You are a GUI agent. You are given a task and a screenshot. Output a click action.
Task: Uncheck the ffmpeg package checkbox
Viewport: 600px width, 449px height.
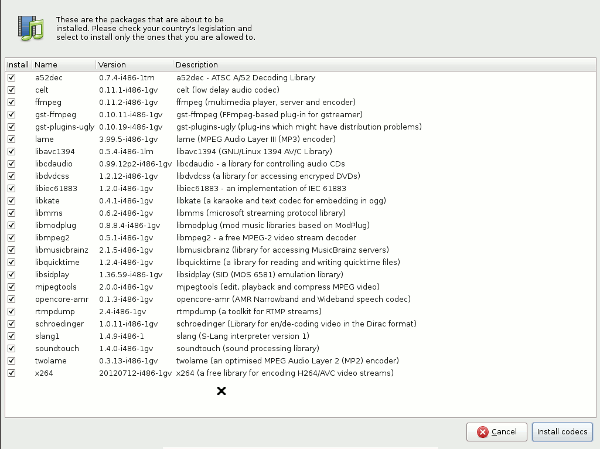click(x=11, y=102)
